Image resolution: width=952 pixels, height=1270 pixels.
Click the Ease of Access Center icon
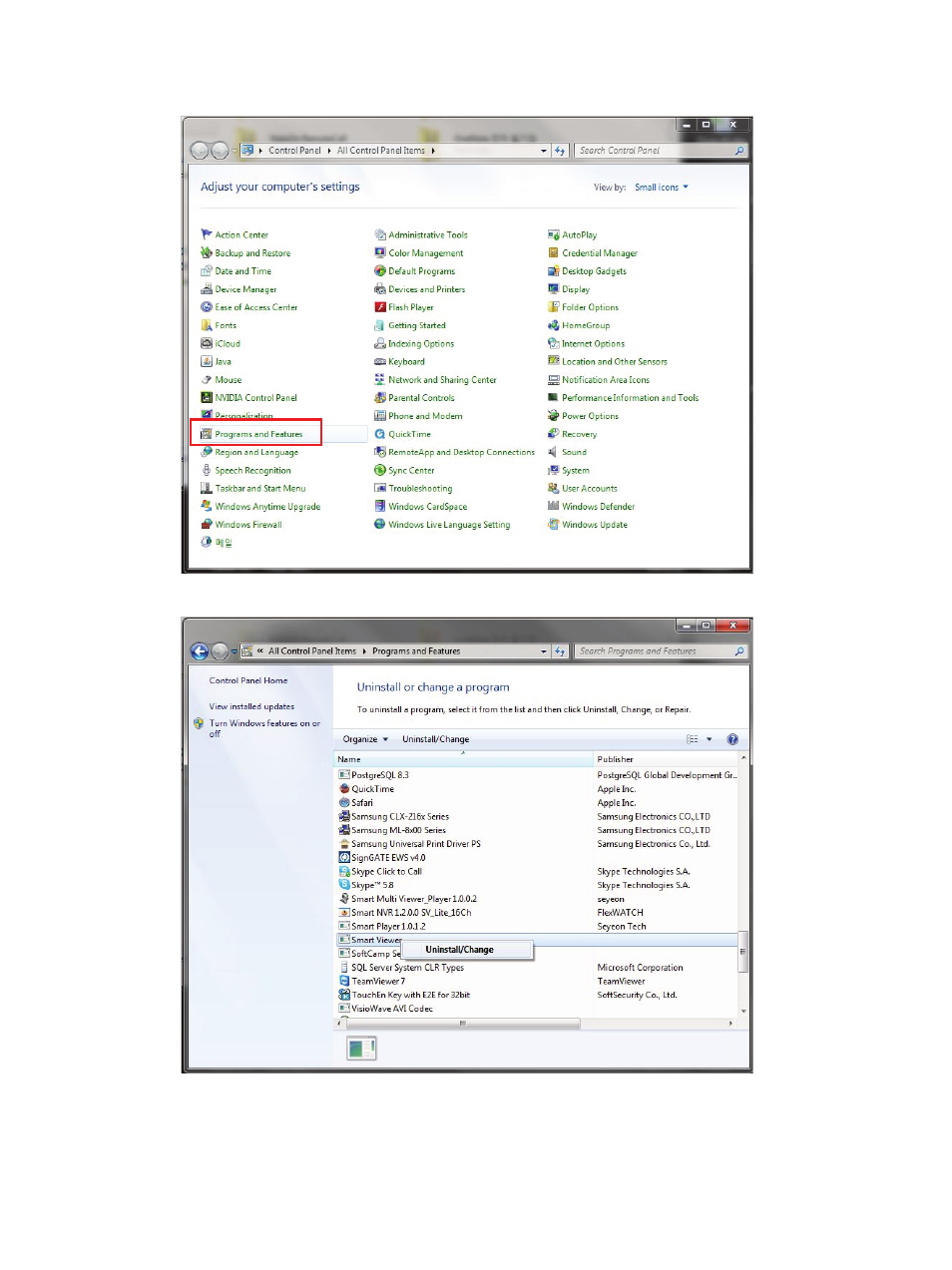click(x=207, y=307)
